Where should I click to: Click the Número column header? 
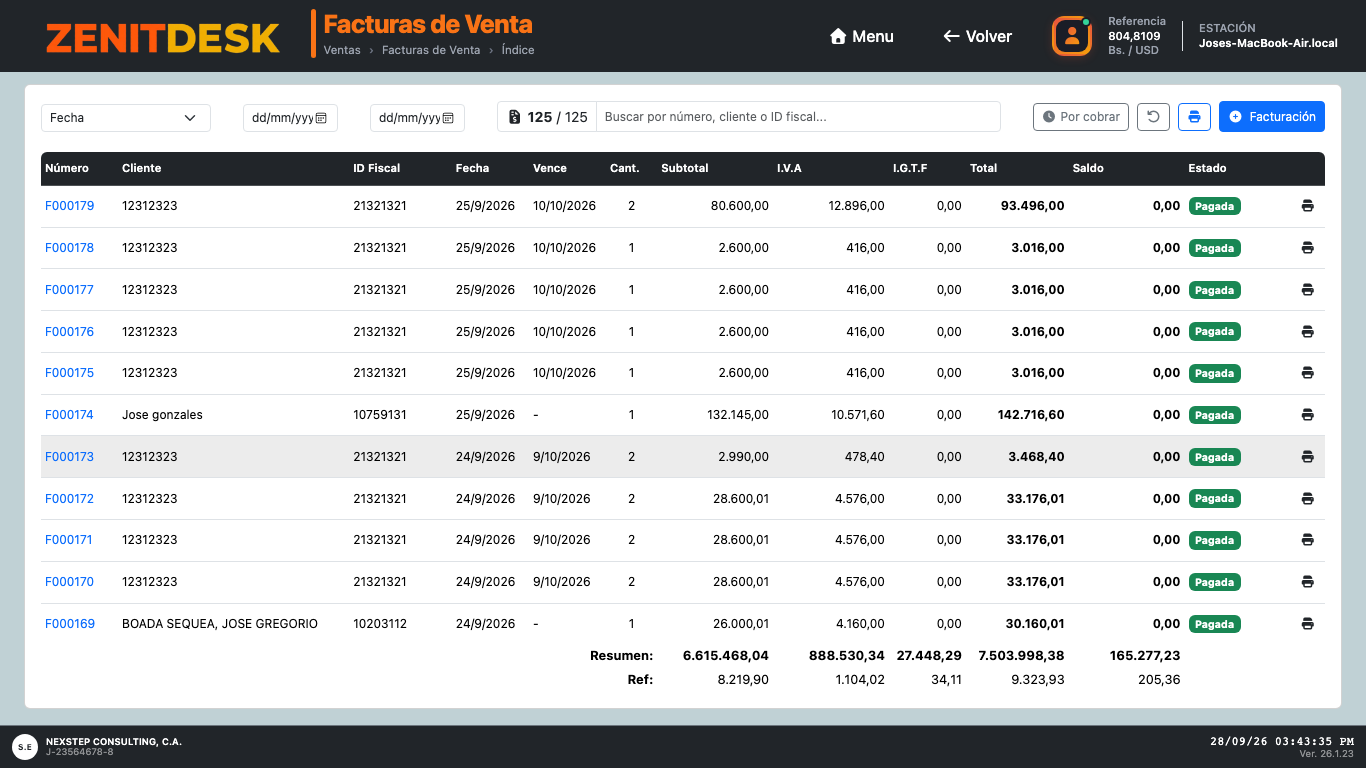pos(67,168)
